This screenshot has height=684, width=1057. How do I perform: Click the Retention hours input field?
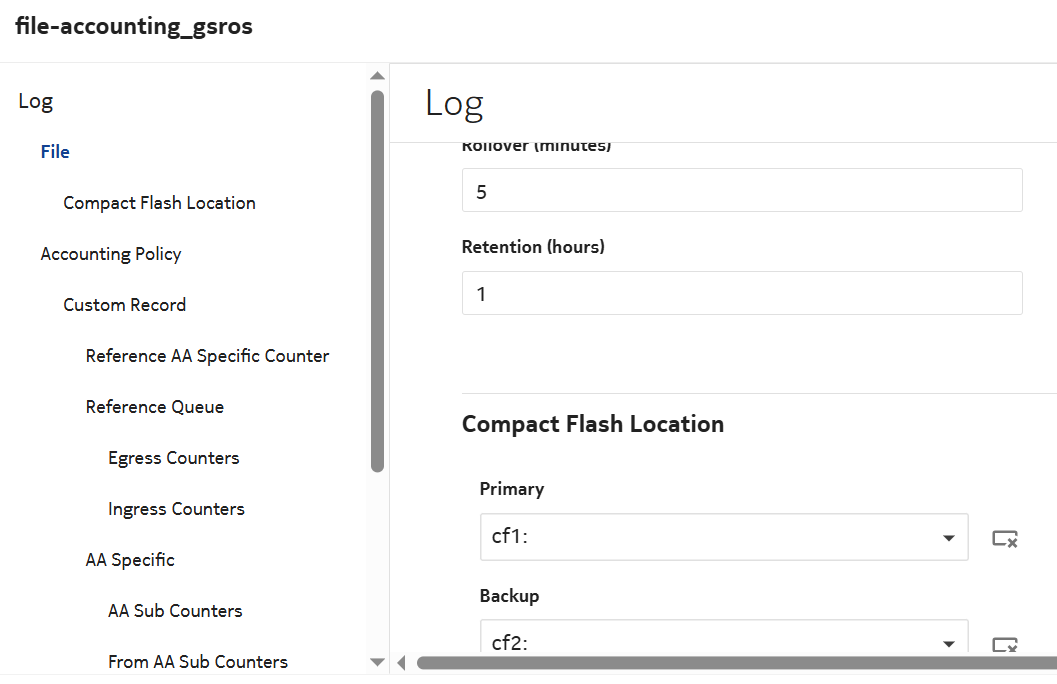tap(742, 293)
